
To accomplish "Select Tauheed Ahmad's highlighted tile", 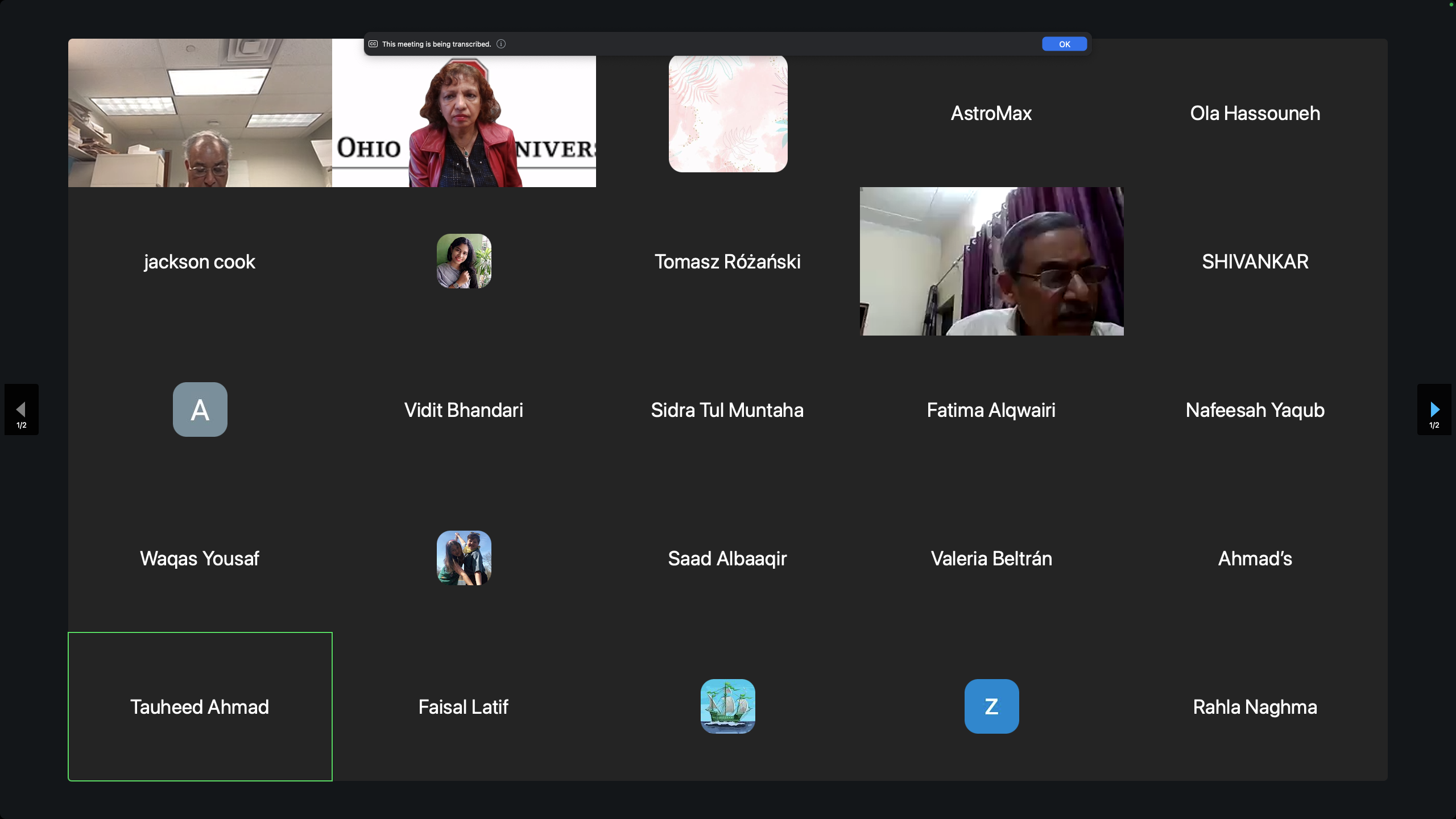I will pos(200,706).
